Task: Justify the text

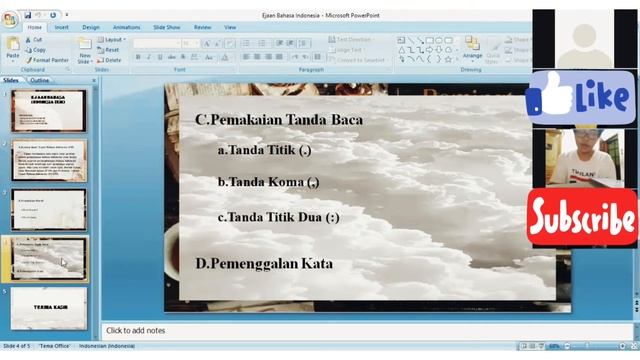Action: tap(279, 57)
